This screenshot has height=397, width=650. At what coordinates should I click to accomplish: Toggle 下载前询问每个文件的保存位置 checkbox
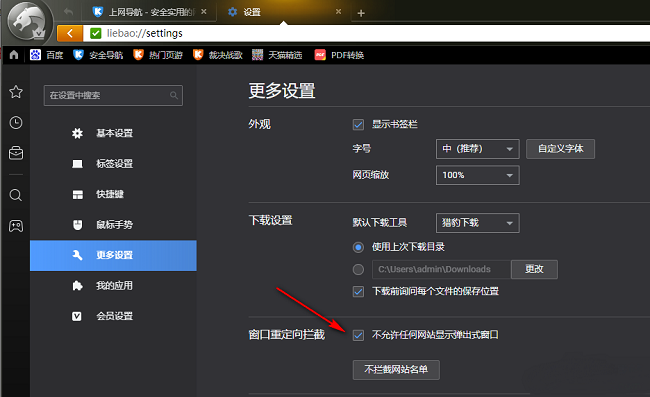(x=358, y=292)
